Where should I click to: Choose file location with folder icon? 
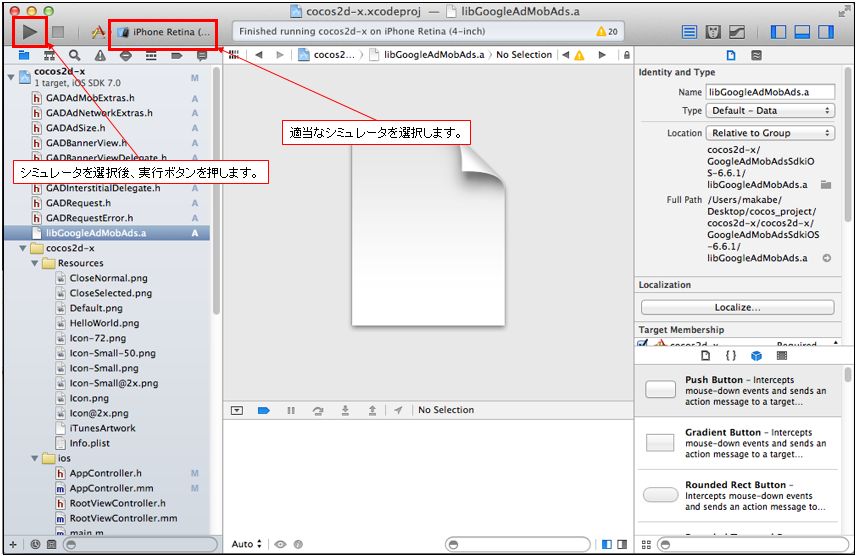point(826,185)
